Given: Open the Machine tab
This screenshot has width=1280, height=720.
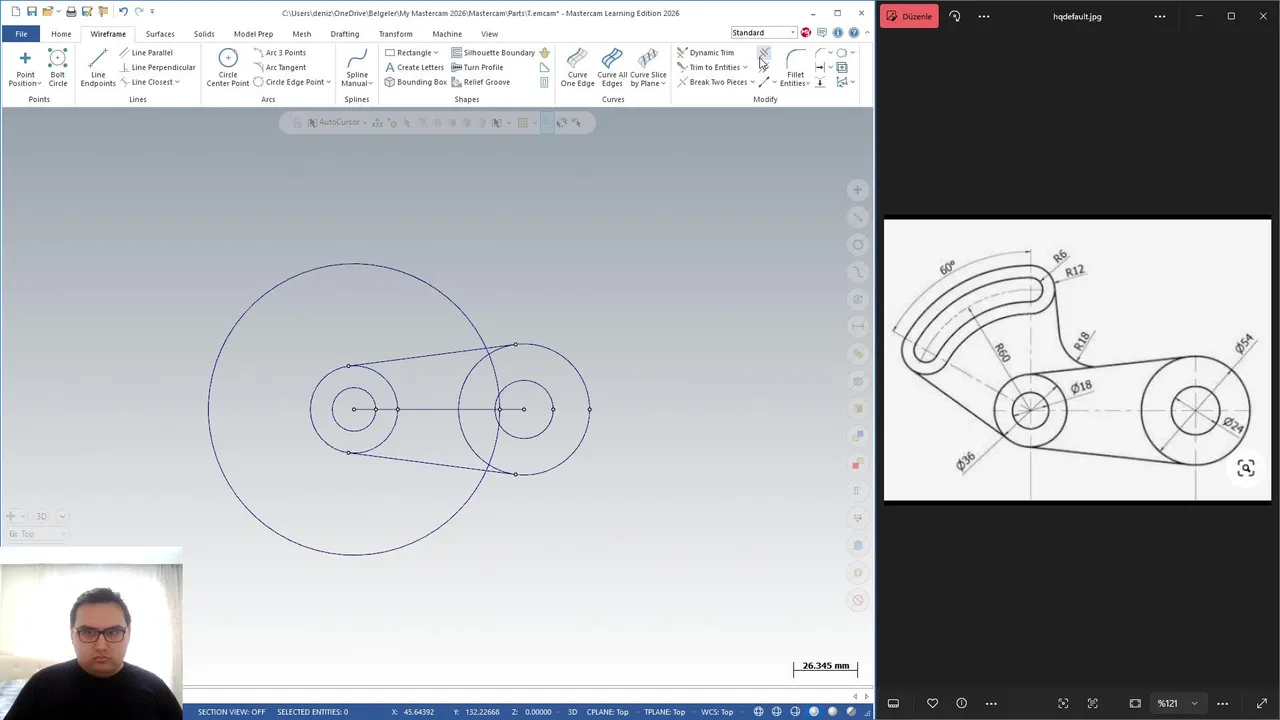Looking at the screenshot, I should 447,33.
